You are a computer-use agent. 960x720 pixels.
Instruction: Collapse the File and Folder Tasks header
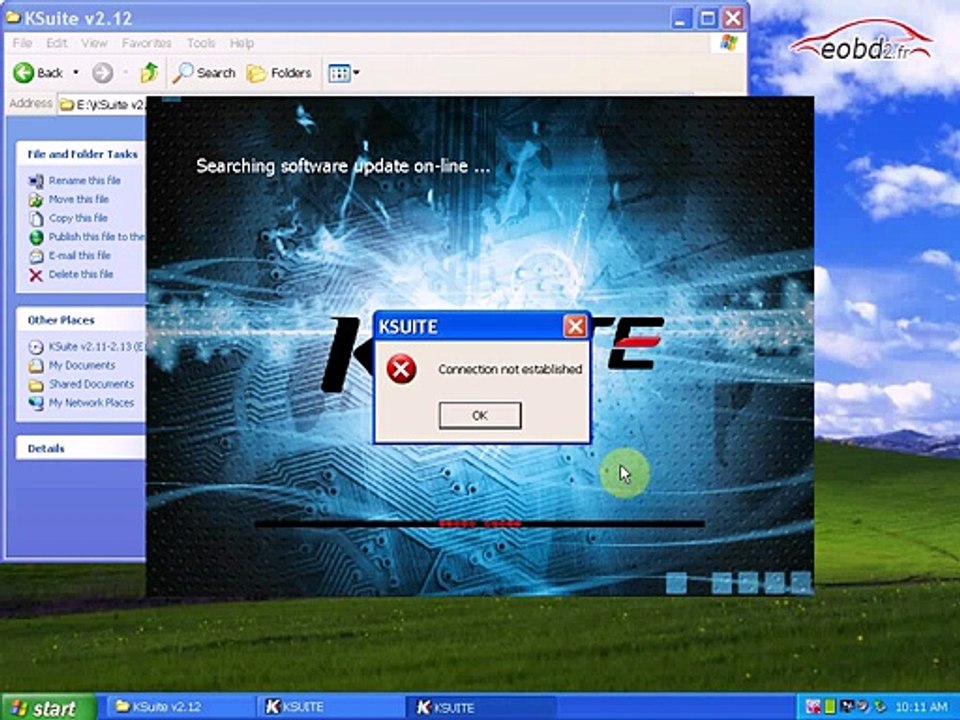click(x=81, y=154)
